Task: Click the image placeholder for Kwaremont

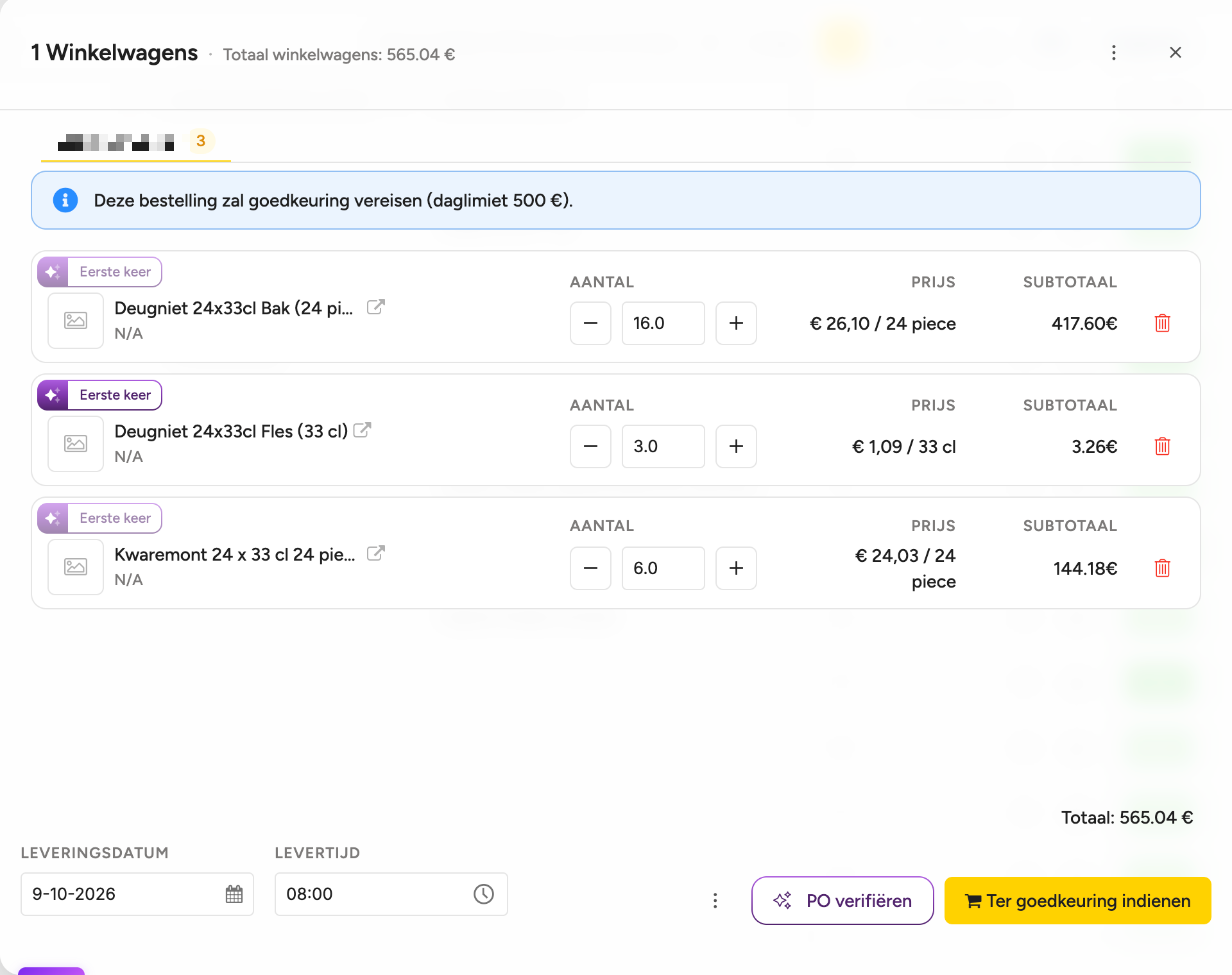Action: point(76,567)
